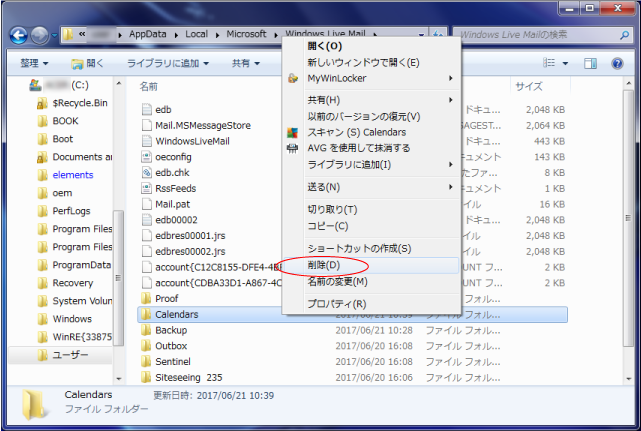Click the oeconfig file icon
Screen dimensions: 641x431
(146, 157)
